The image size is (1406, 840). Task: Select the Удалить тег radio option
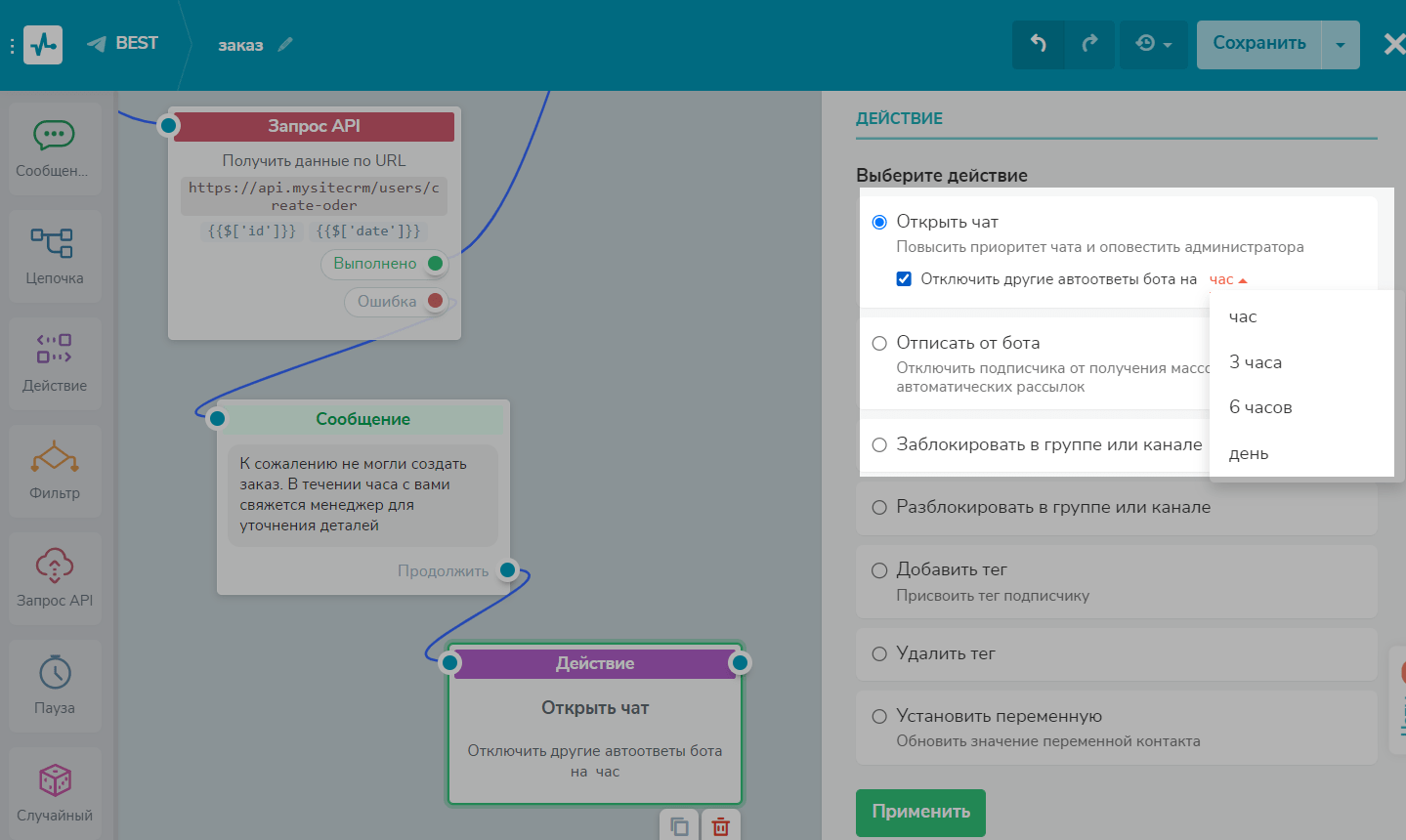point(879,653)
